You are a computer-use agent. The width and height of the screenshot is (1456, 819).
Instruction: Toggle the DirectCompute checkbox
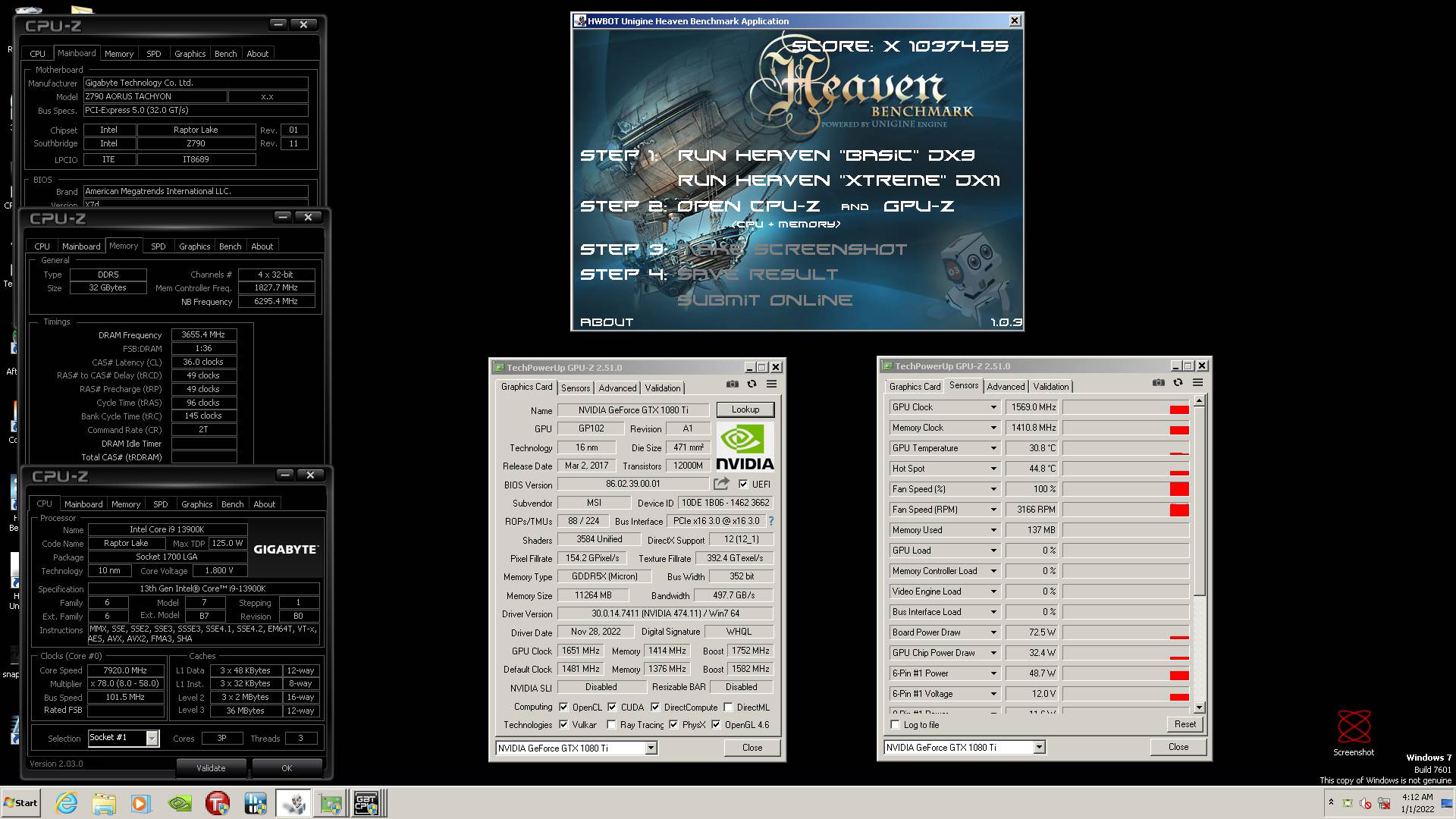[x=655, y=707]
